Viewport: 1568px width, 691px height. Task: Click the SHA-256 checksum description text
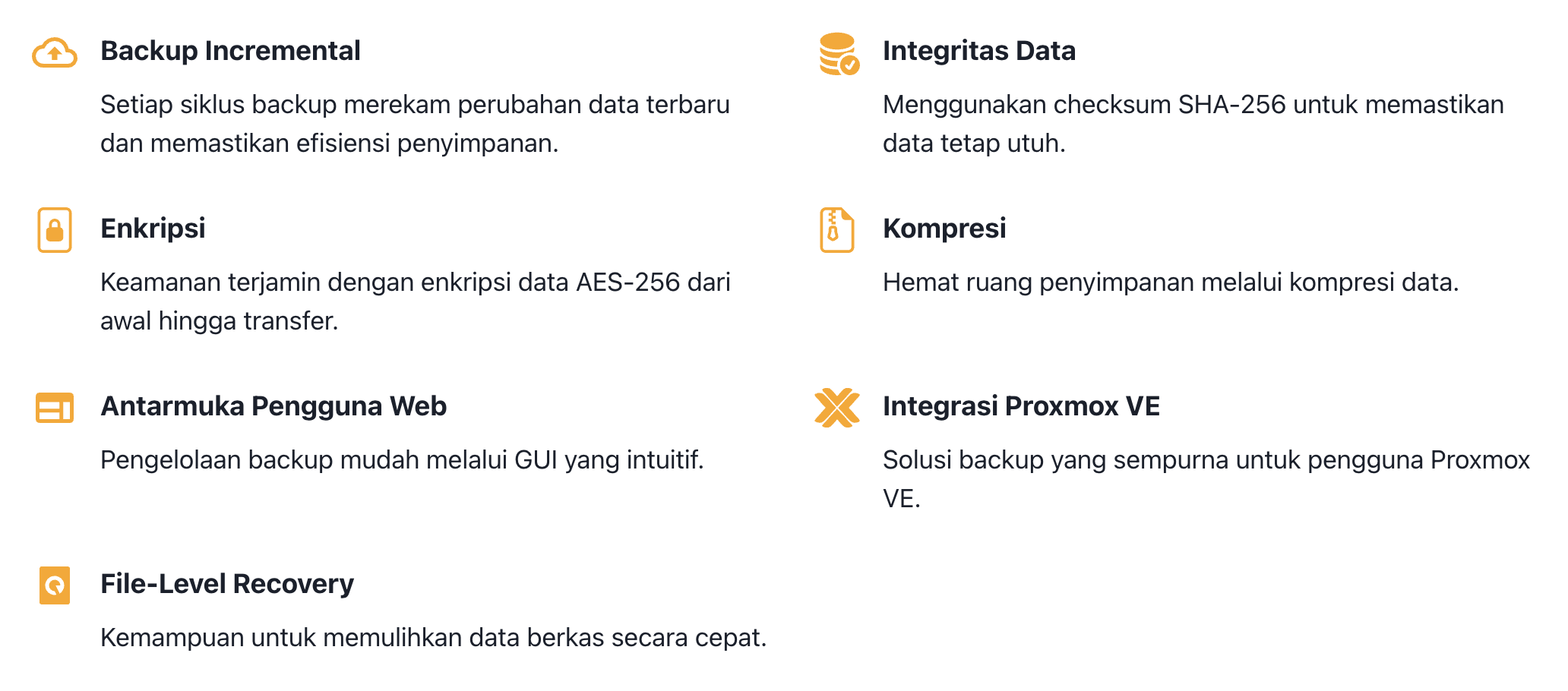pyautogui.click(x=1193, y=124)
